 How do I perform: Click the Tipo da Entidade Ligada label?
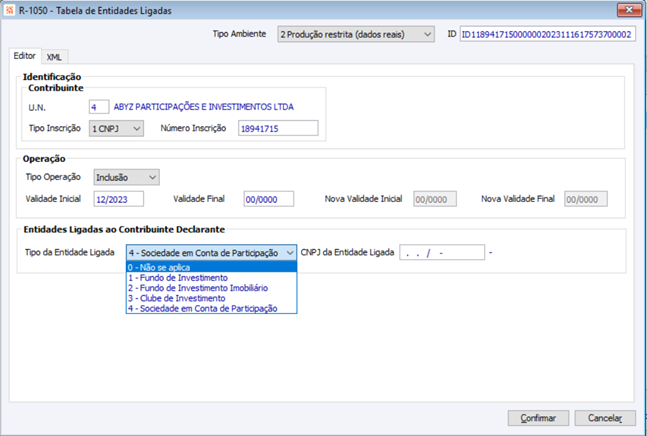70,252
